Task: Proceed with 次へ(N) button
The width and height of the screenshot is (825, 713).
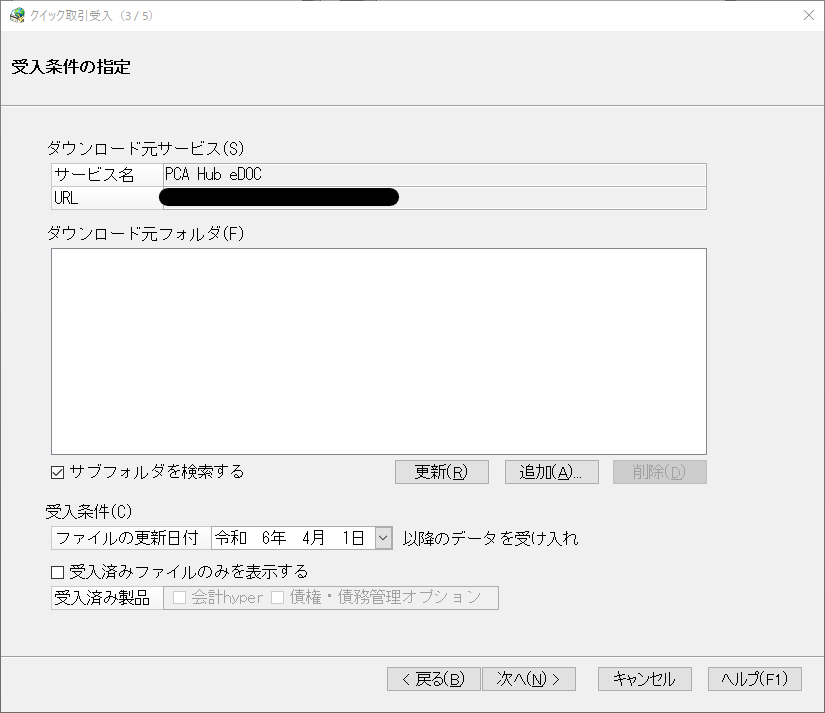Action: pyautogui.click(x=529, y=679)
